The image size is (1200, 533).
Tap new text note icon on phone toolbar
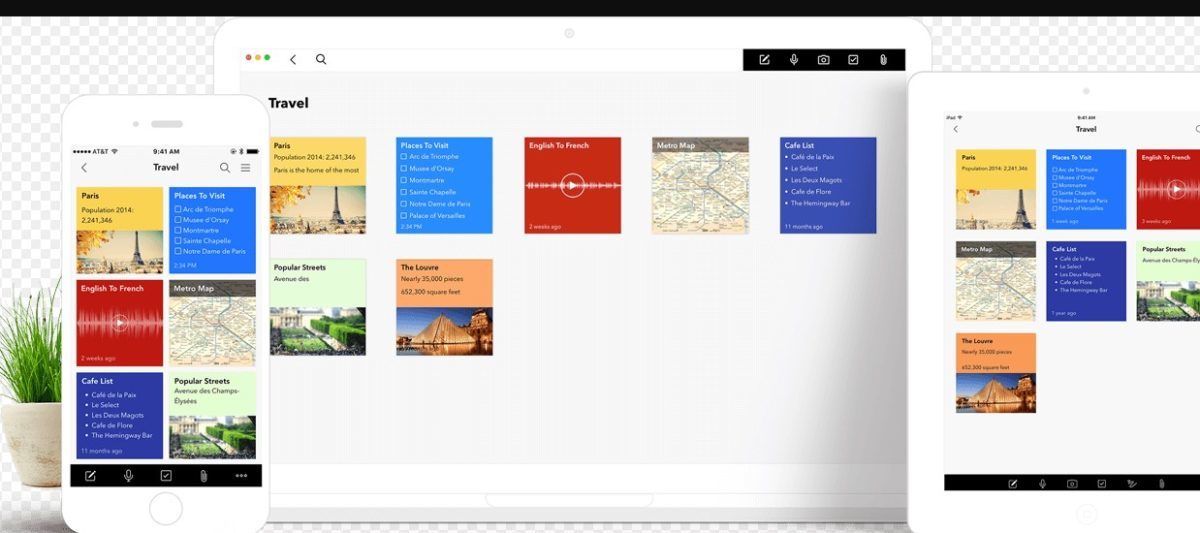click(91, 476)
